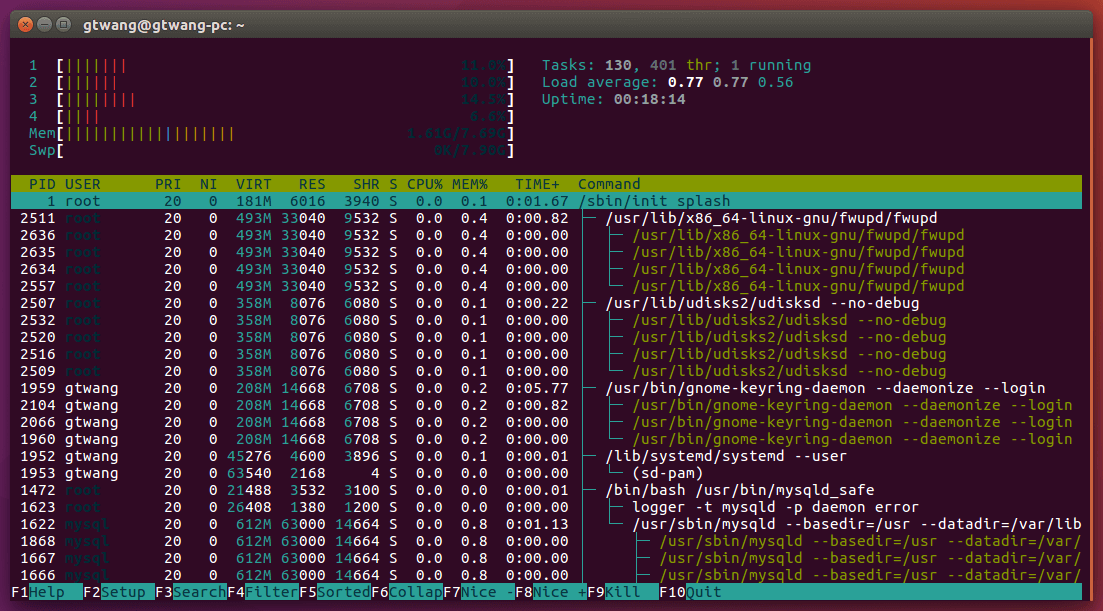Click F10 Quit to exit htop
This screenshot has height=611, width=1103.
[x=704, y=592]
